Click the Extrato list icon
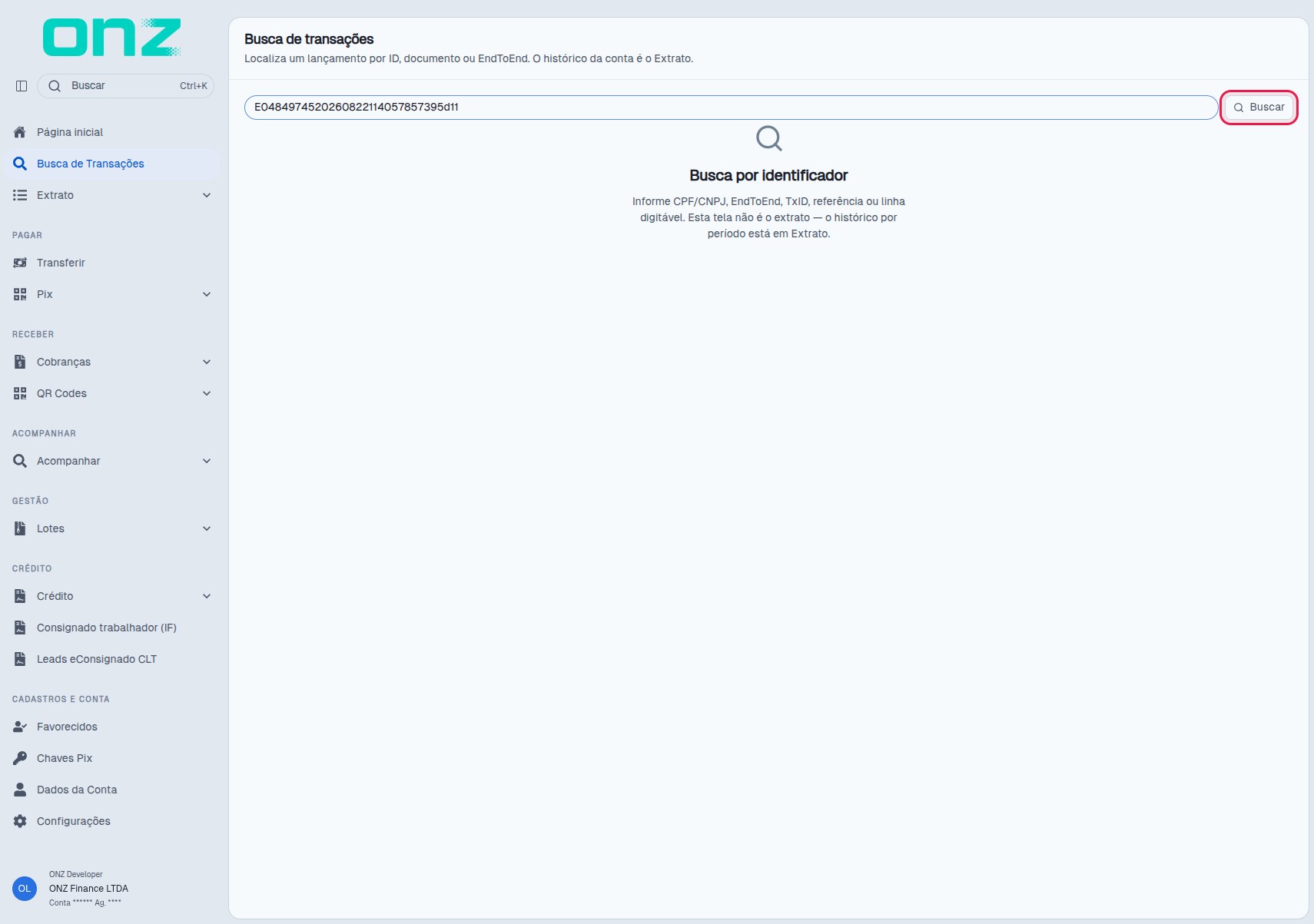 20,195
